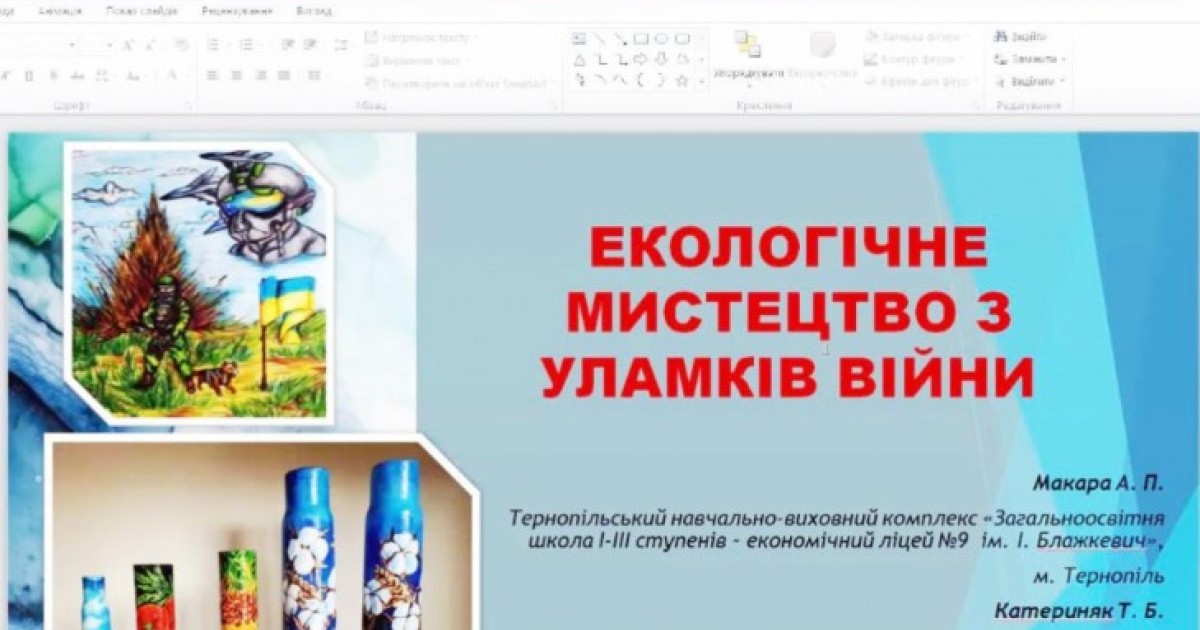The width and height of the screenshot is (1200, 630).
Task: Open the font color picker
Action: (x=173, y=75)
